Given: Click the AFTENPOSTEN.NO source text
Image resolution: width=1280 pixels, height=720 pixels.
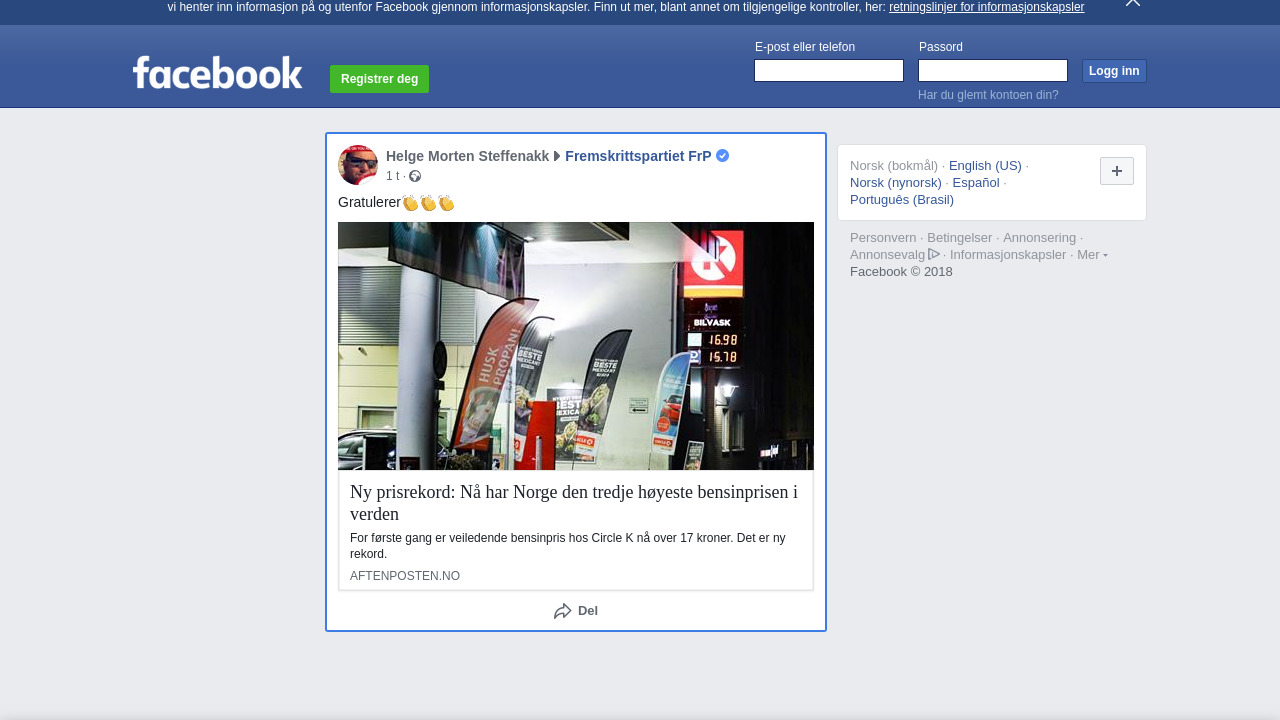Looking at the screenshot, I should [405, 576].
